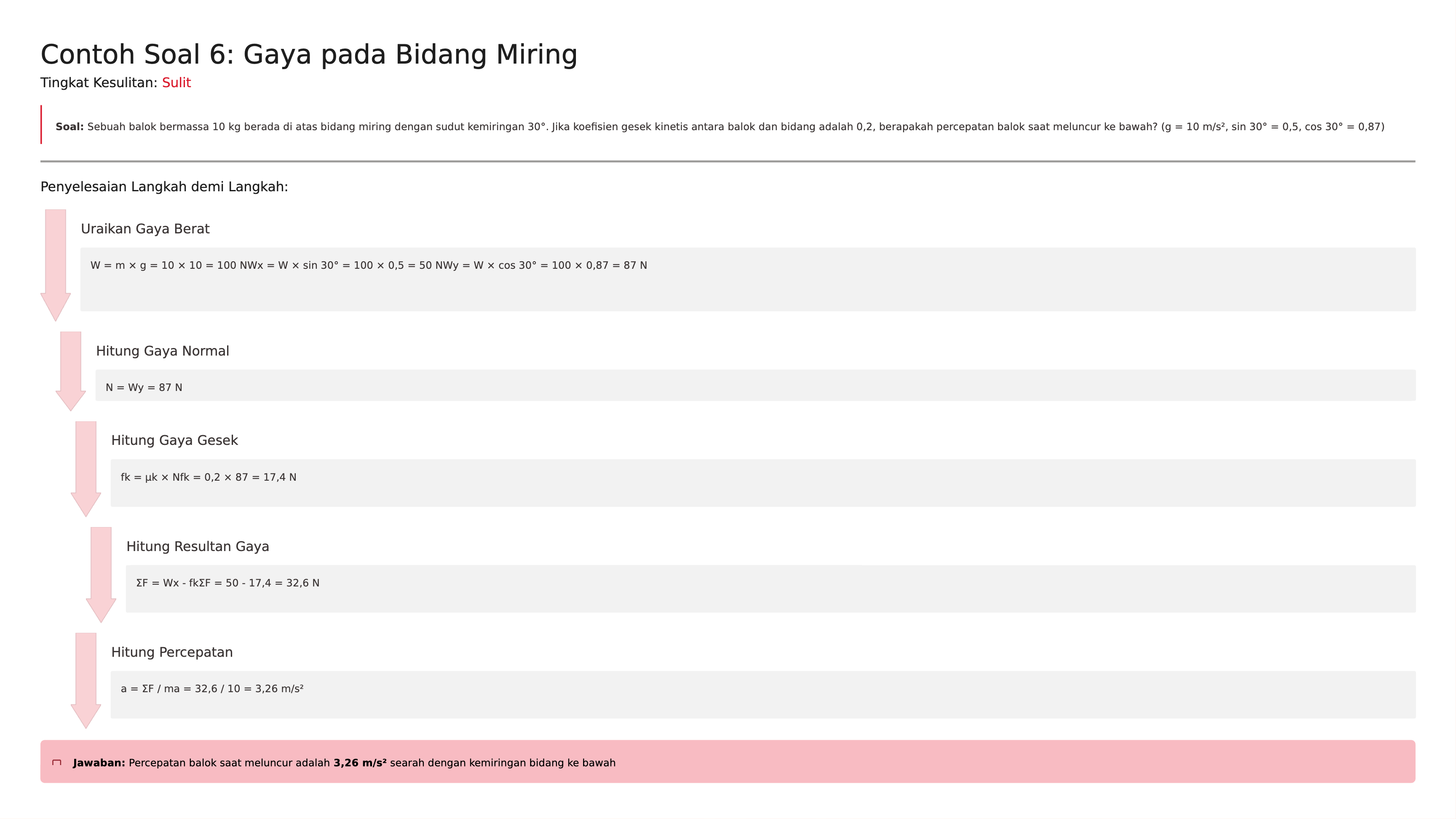Select the slide title Contoh Soal 6
The width and height of the screenshot is (1456, 819).
tap(309, 55)
